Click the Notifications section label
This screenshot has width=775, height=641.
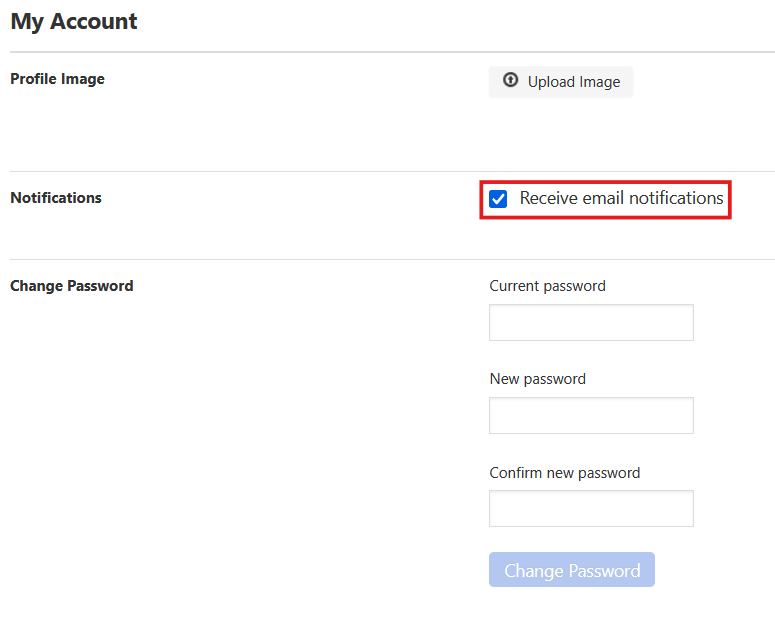click(56, 198)
